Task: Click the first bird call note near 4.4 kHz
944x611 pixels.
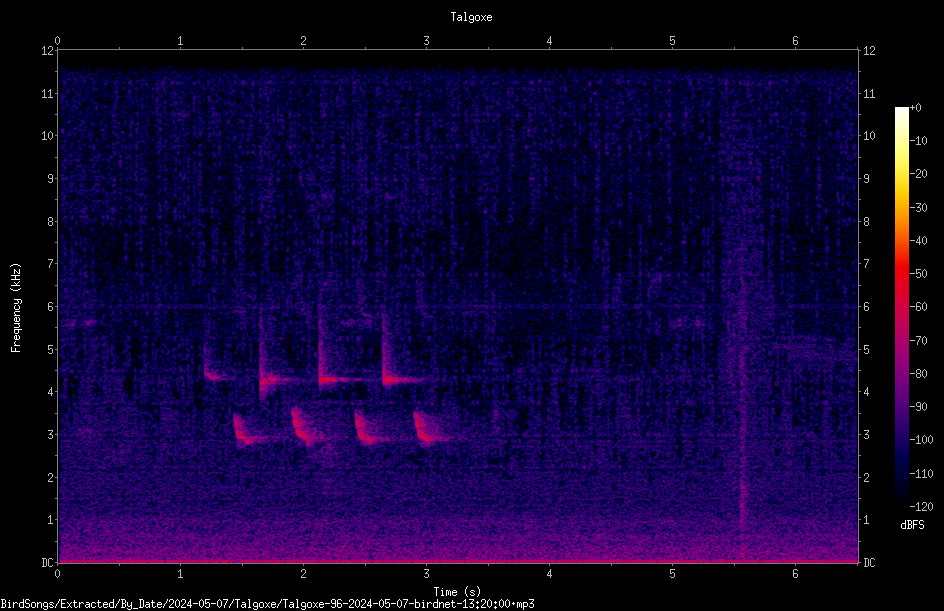Action: (x=216, y=376)
